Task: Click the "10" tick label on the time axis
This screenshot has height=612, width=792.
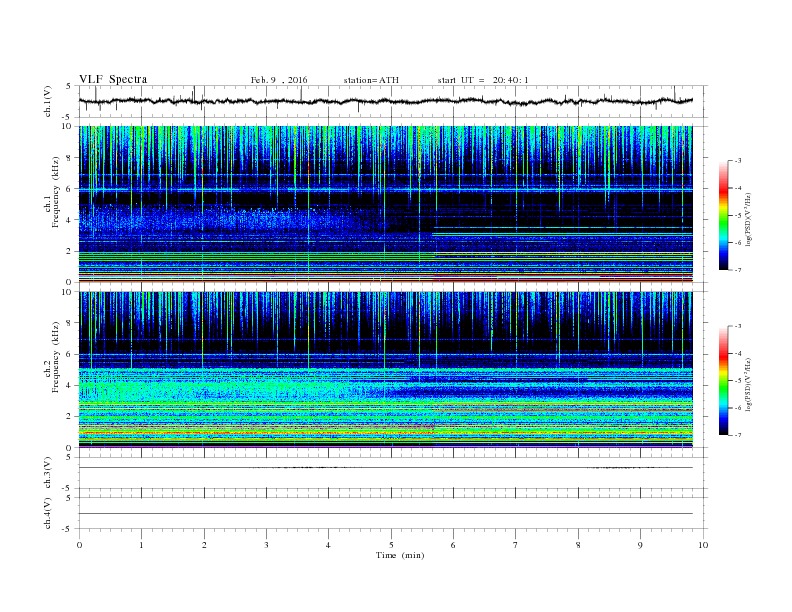Action: (703, 545)
